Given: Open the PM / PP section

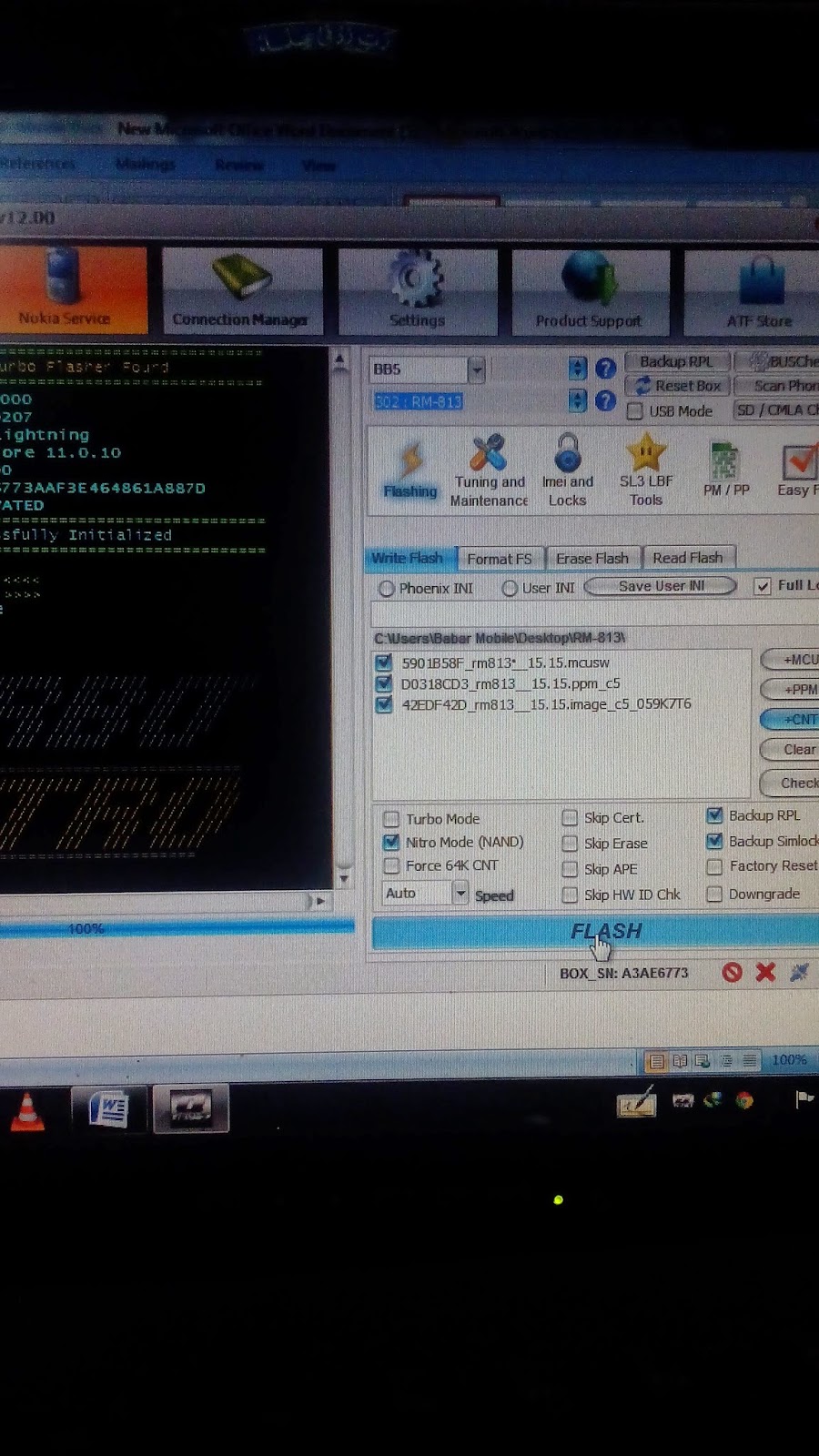Looking at the screenshot, I should coord(726,470).
